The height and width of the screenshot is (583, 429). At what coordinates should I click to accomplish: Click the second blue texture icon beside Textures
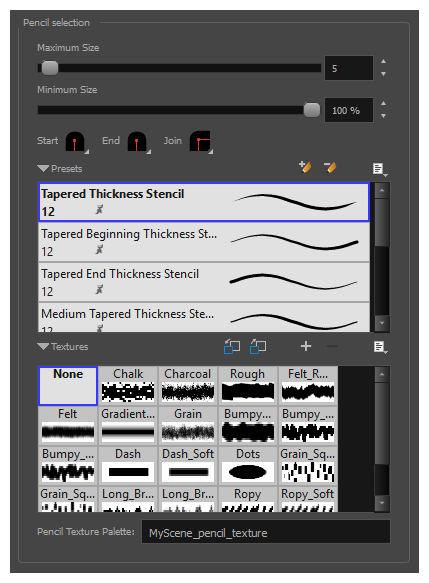[x=258, y=347]
